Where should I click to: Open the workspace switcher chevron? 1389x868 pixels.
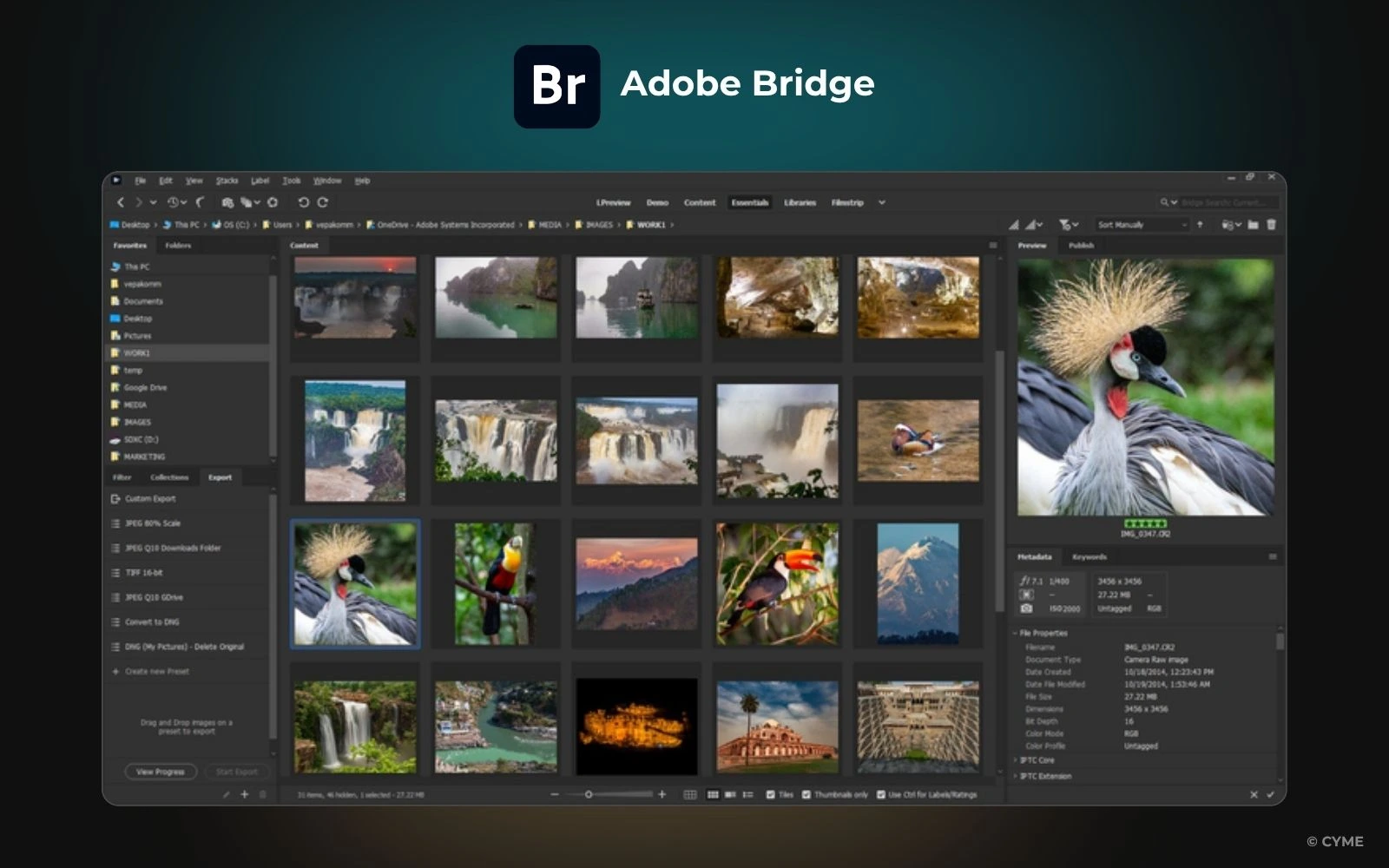[881, 202]
